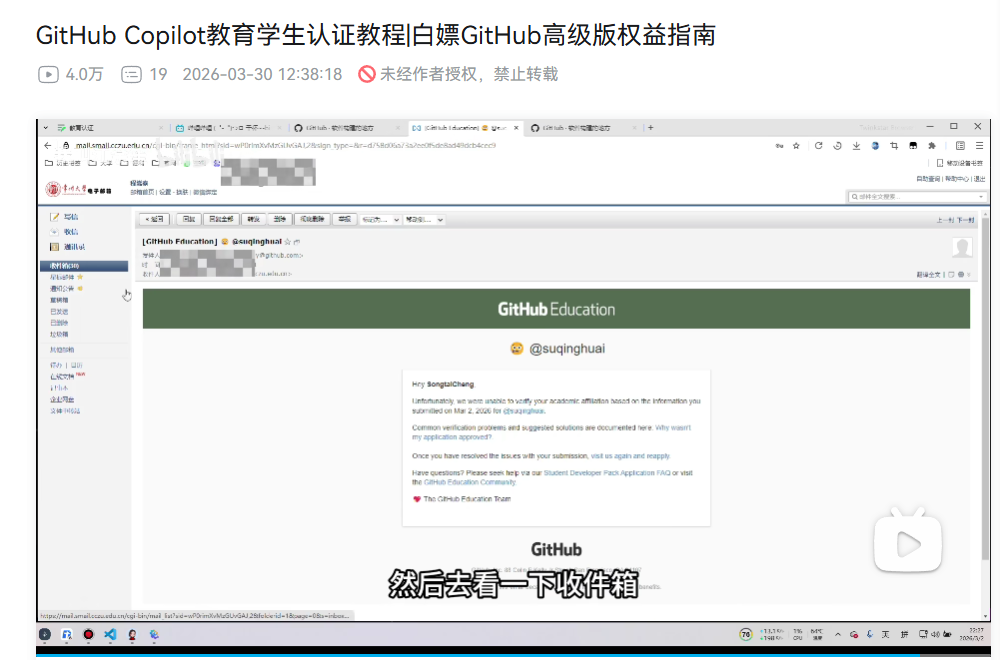Image resolution: width=1000 pixels, height=660 pixels.
Task: Open the extensions puzzle icon
Action: pos(932,145)
